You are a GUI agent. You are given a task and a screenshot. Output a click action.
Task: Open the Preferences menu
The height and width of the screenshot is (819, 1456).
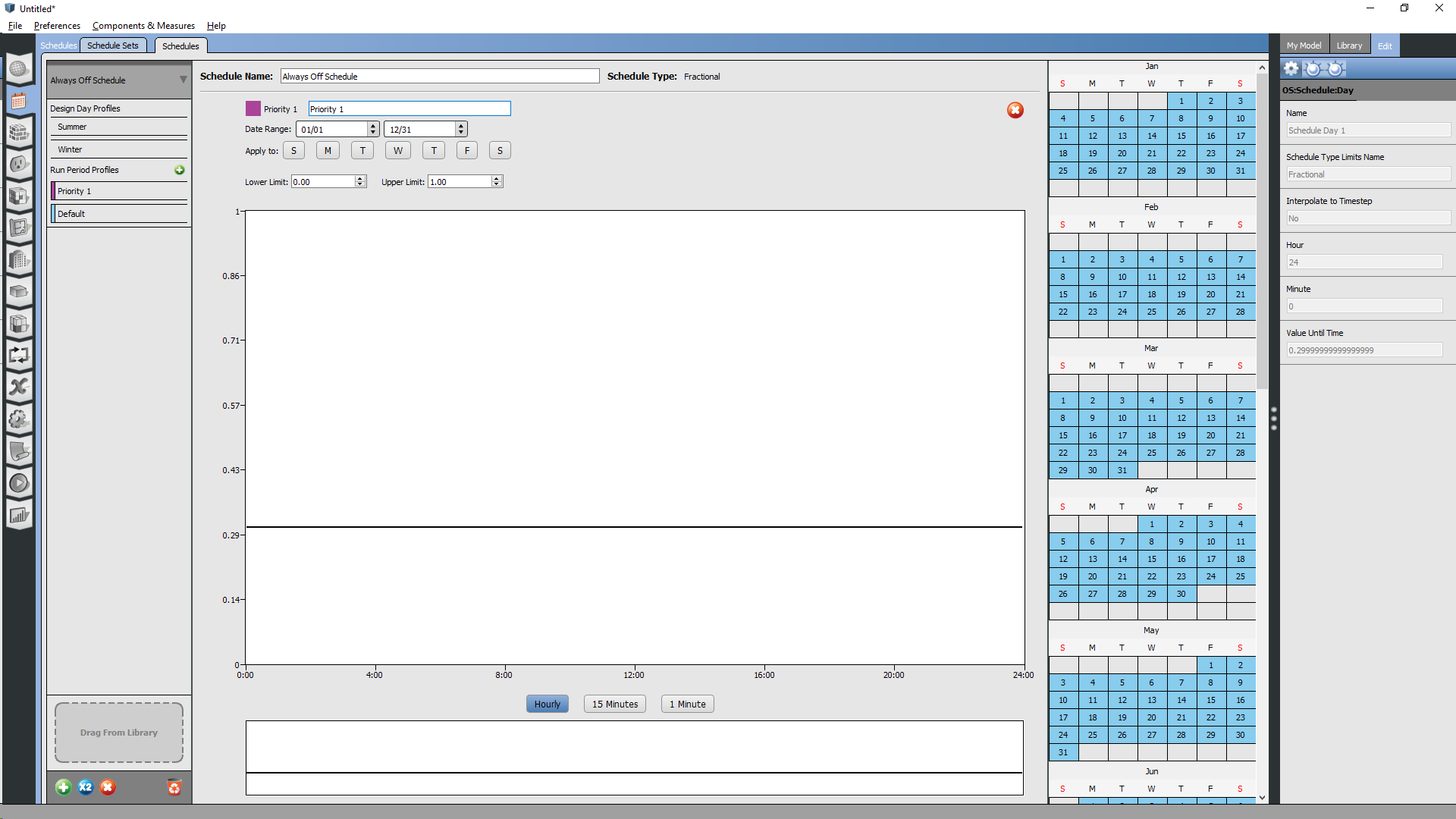point(57,25)
